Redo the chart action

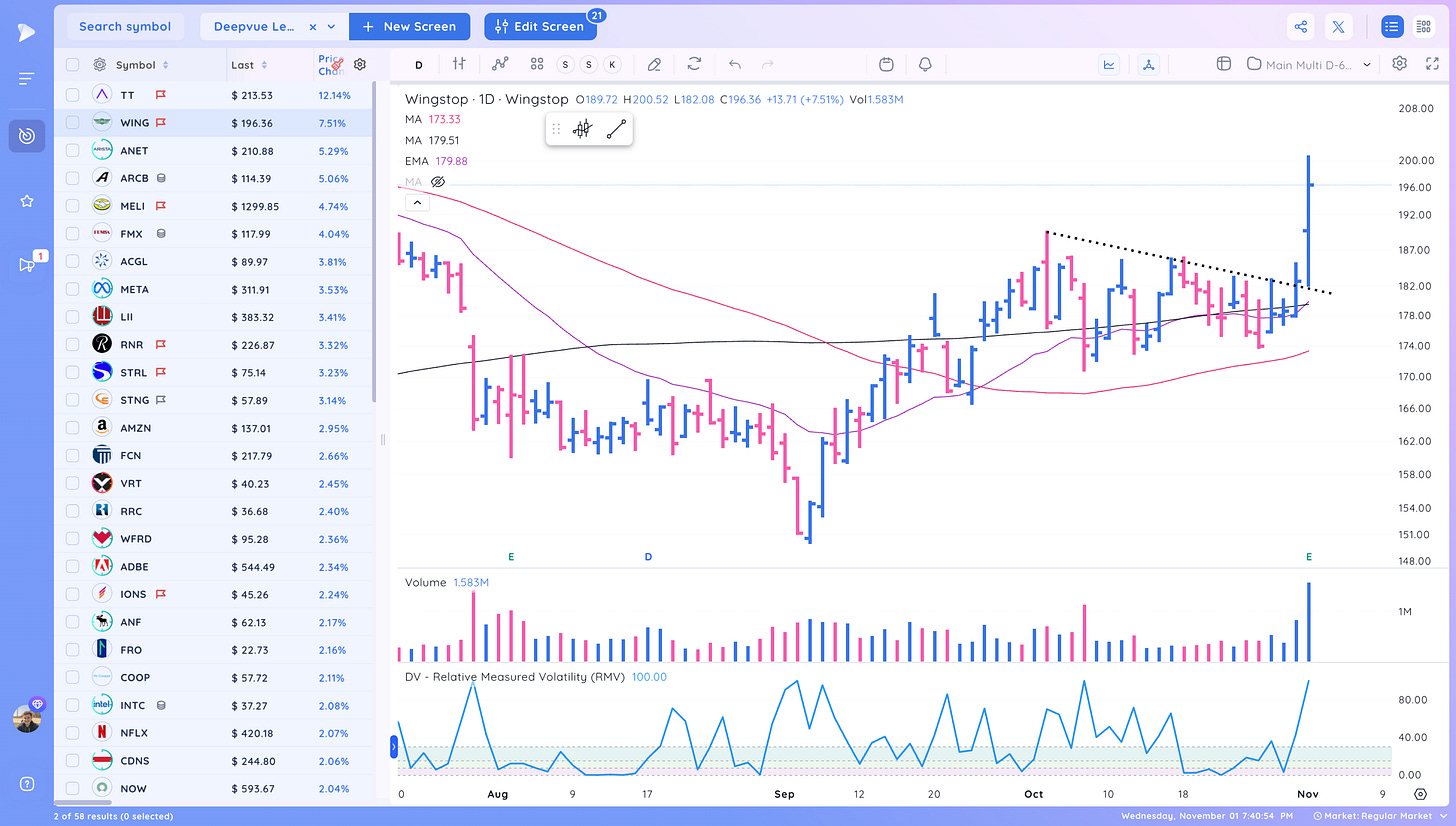(768, 64)
